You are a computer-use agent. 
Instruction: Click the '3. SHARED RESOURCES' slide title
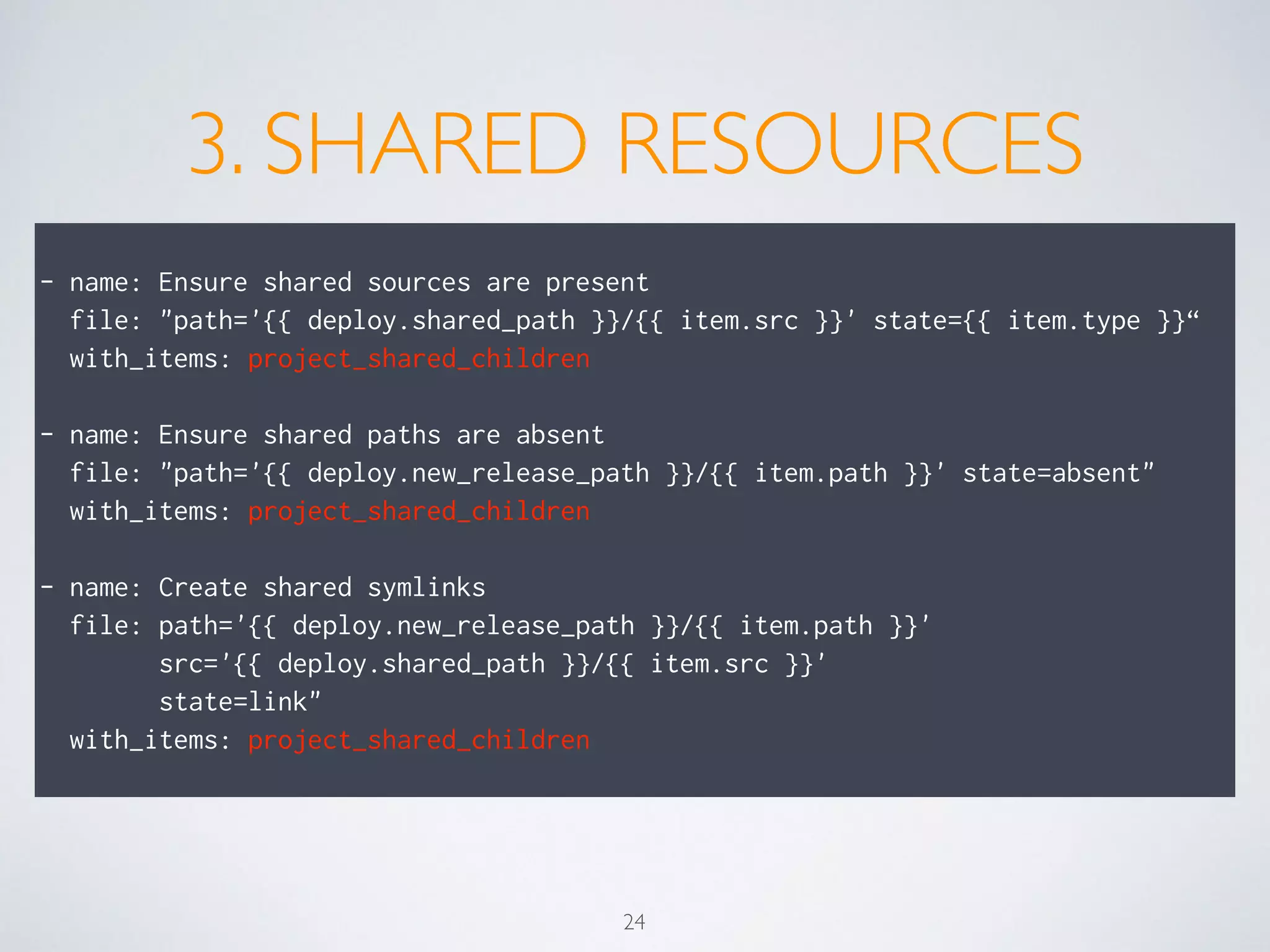coord(636,143)
